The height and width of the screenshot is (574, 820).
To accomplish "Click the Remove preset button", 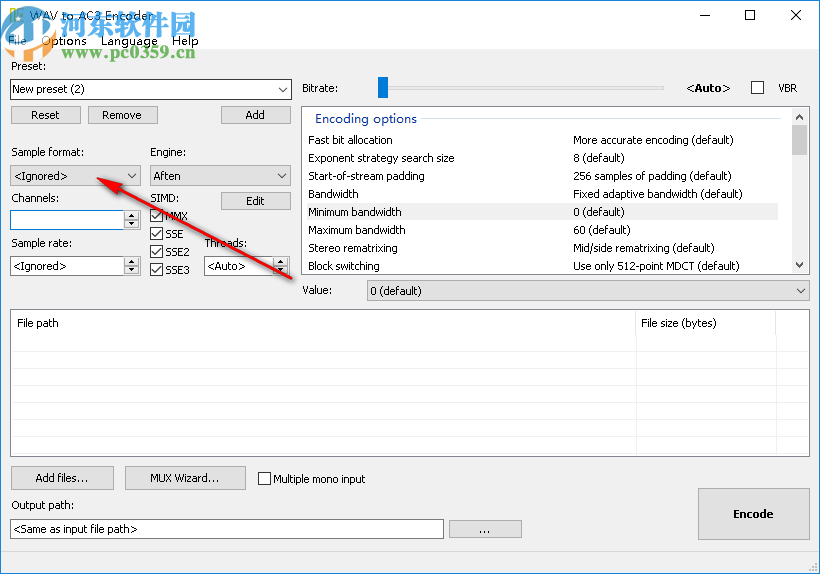I will click(122, 115).
